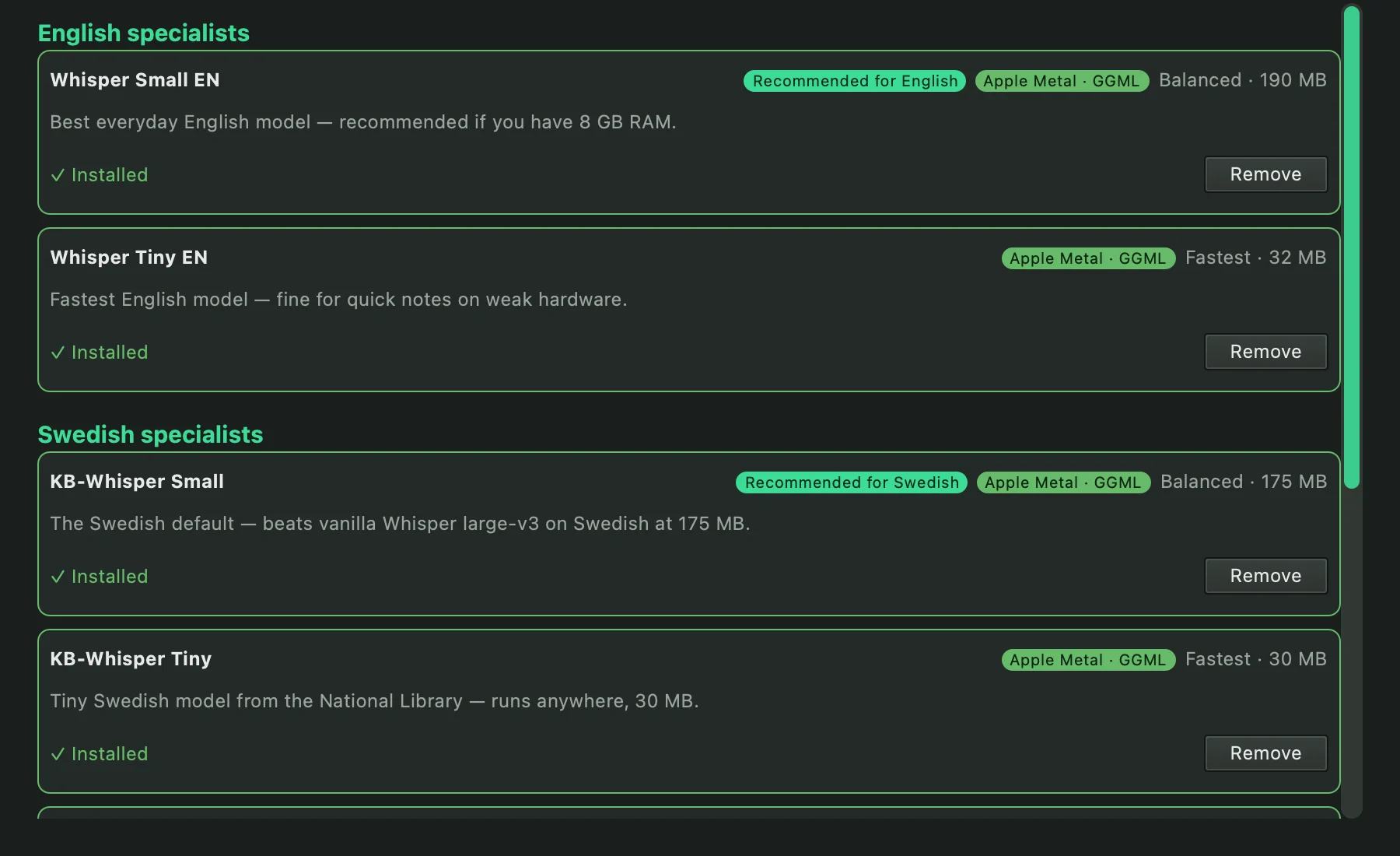Viewport: 1400px width, 856px height.
Task: Select the Whisper Small EN title
Action: click(x=135, y=80)
